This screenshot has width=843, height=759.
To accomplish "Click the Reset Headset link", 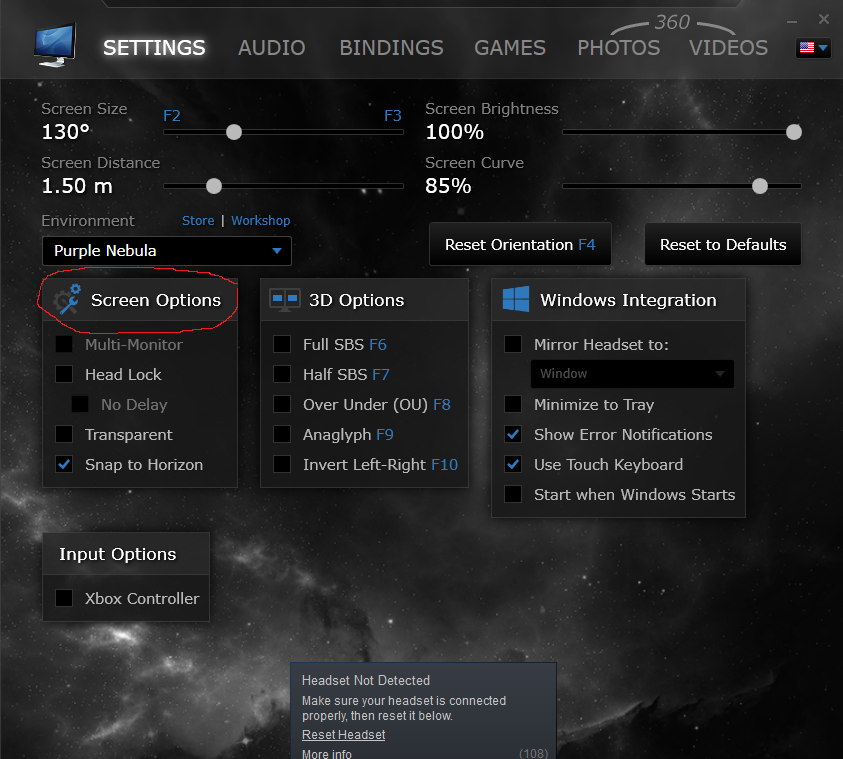I will tap(344, 735).
